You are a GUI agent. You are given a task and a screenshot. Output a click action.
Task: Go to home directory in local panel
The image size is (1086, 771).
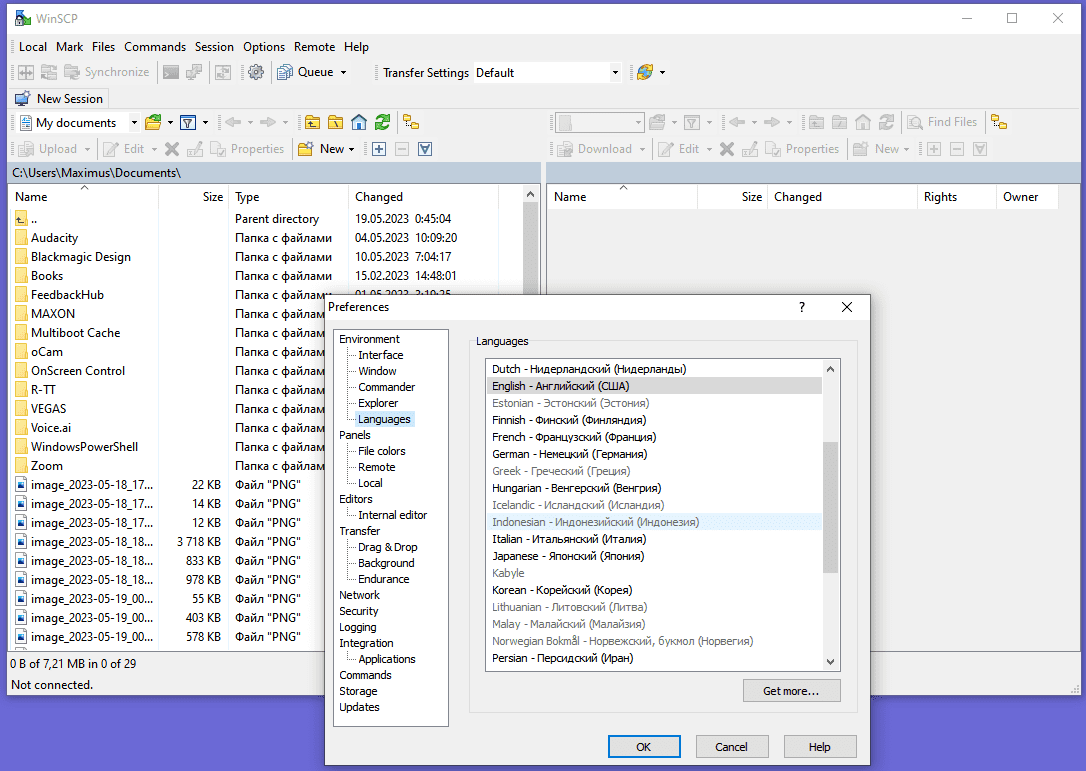[x=359, y=122]
